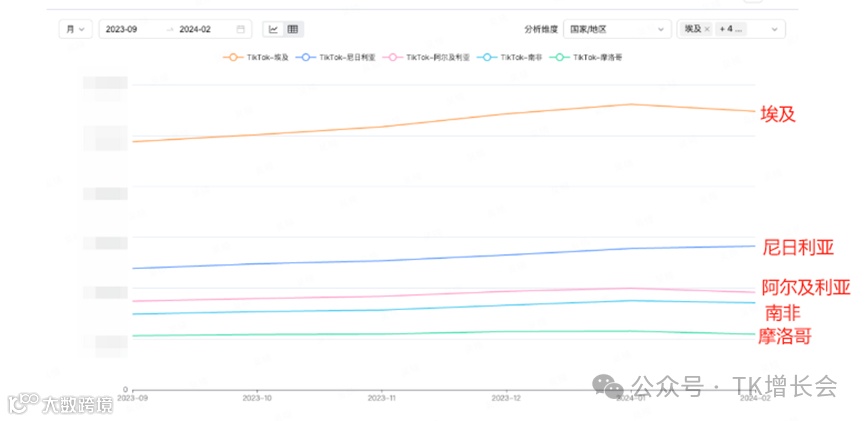Remove the 埃及 tag with its x
The width and height of the screenshot is (865, 421).
[x=707, y=29]
